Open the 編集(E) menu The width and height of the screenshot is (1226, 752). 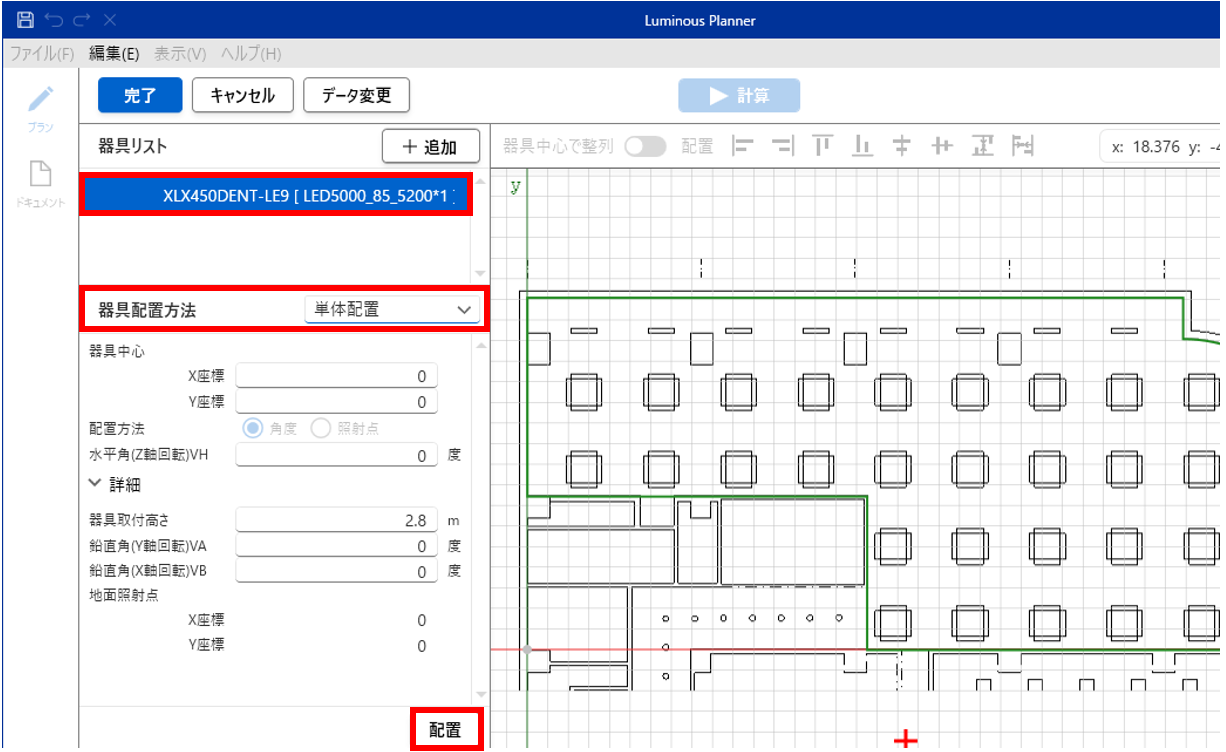[x=113, y=53]
